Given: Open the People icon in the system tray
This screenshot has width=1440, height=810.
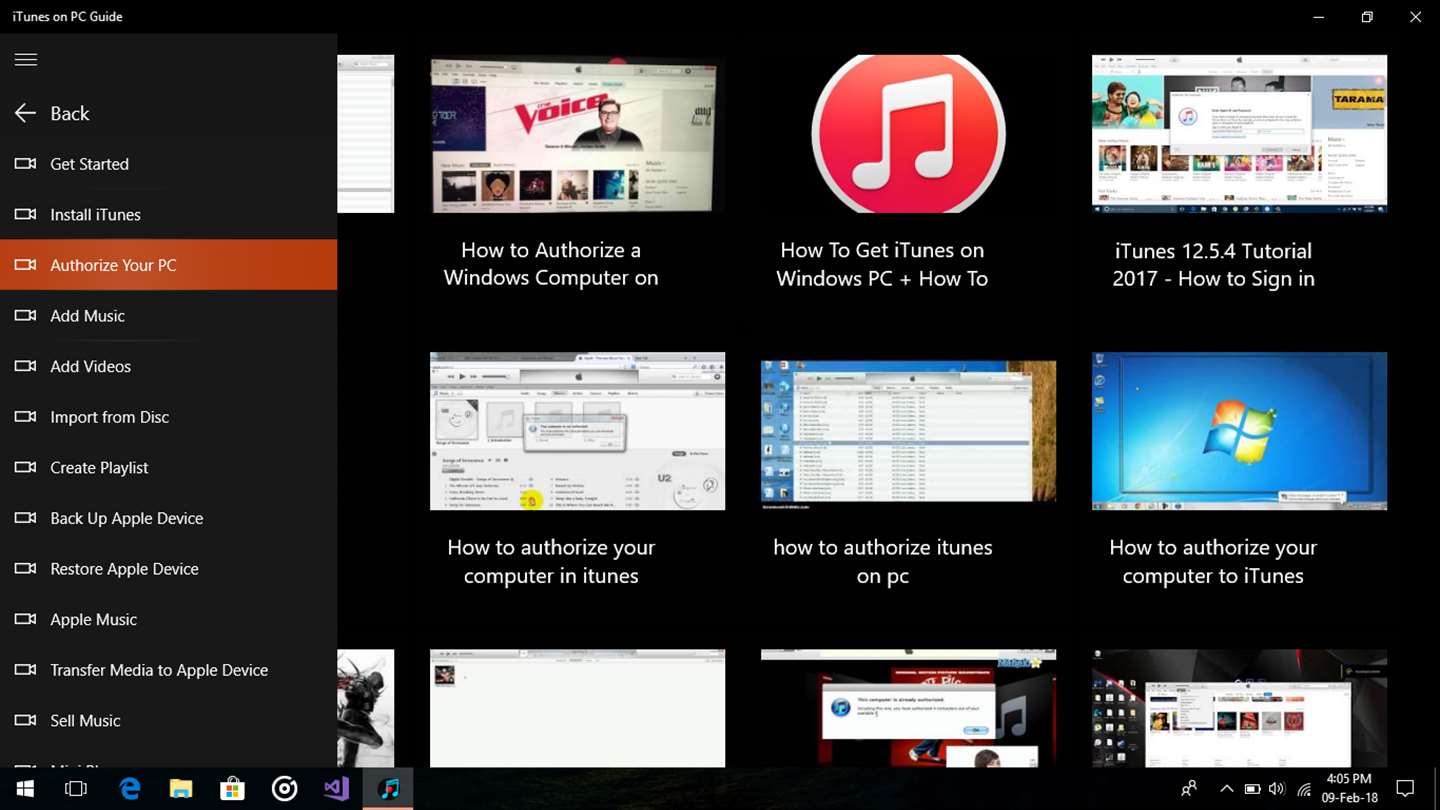Looking at the screenshot, I should (1189, 789).
